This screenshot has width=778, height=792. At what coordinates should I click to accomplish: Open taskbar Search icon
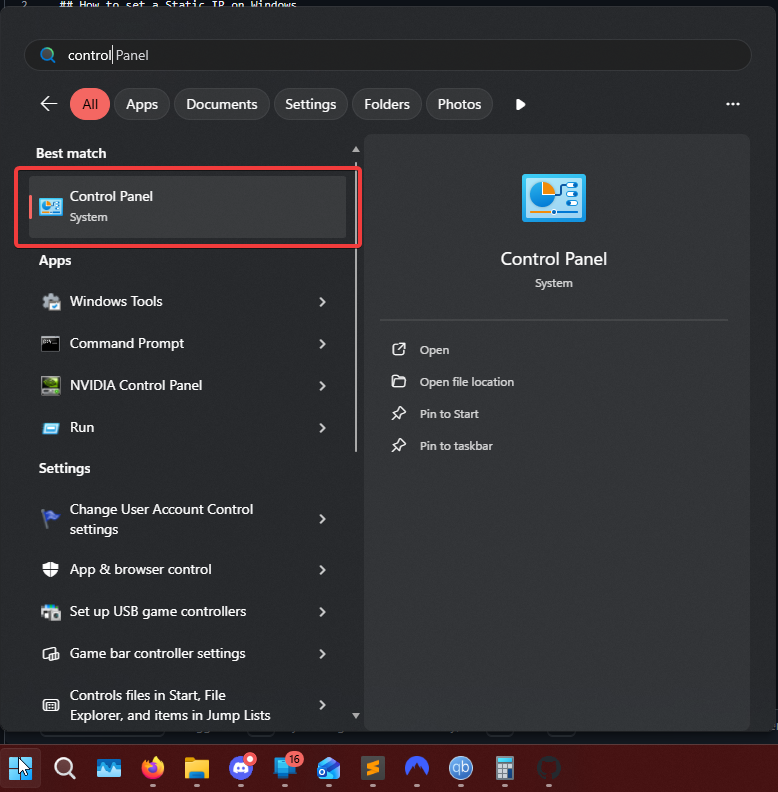click(65, 768)
